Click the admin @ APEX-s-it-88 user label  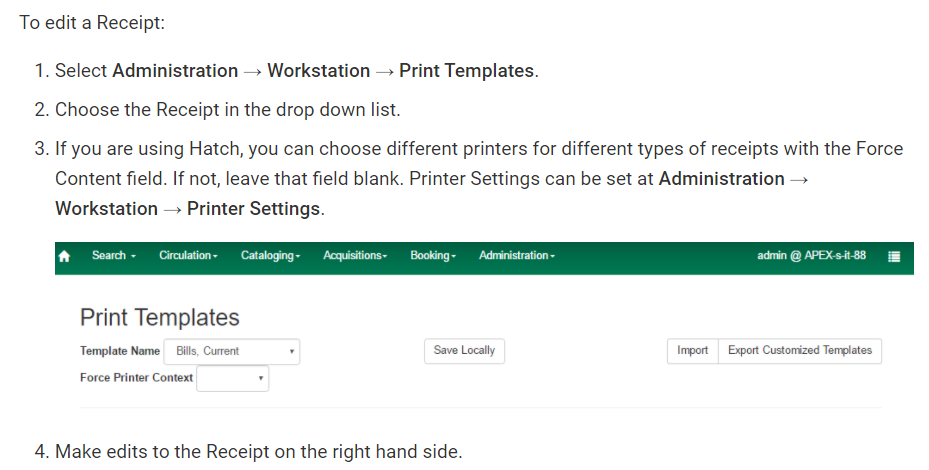coord(811,255)
